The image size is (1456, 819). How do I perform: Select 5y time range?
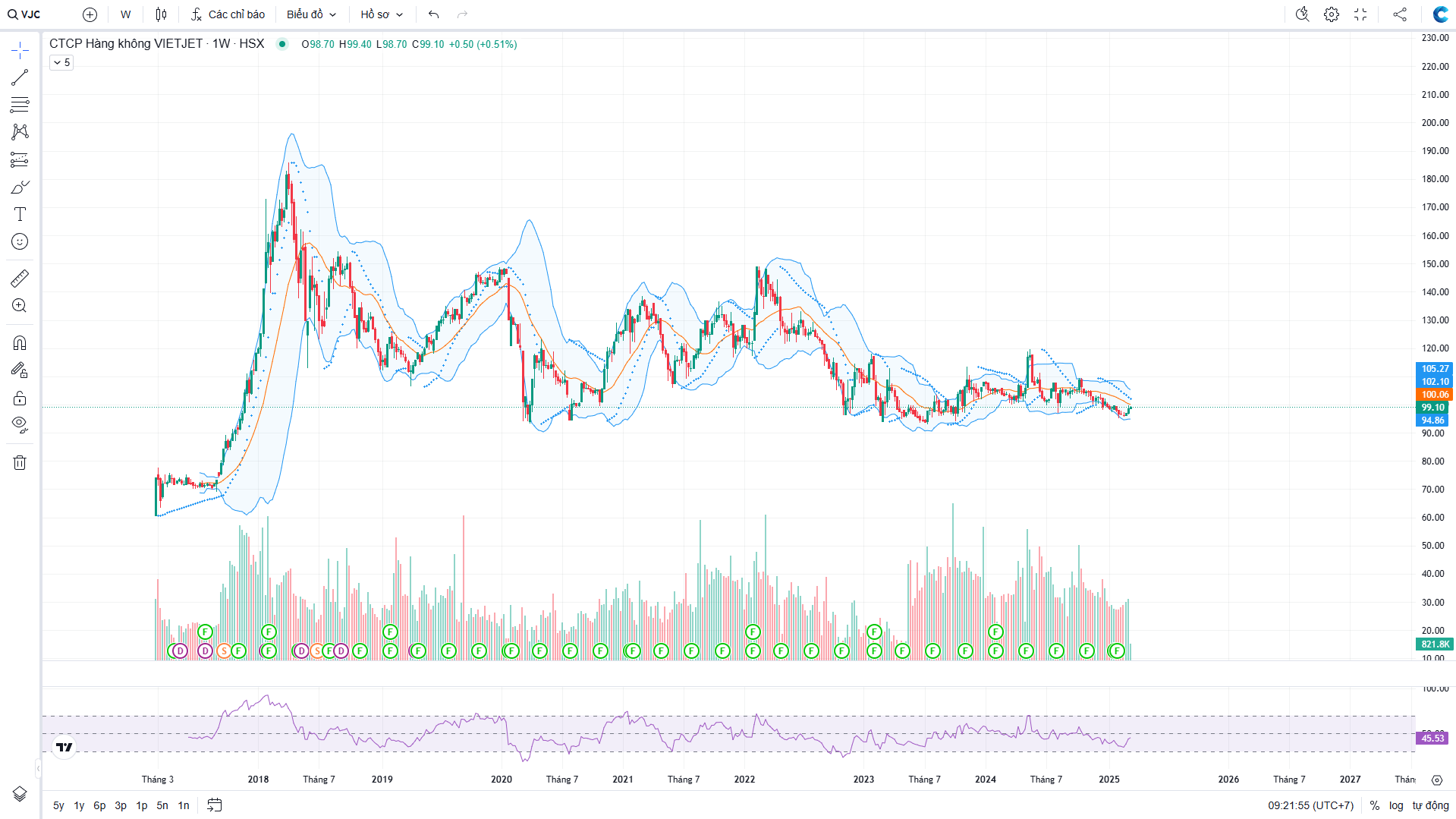pos(58,805)
